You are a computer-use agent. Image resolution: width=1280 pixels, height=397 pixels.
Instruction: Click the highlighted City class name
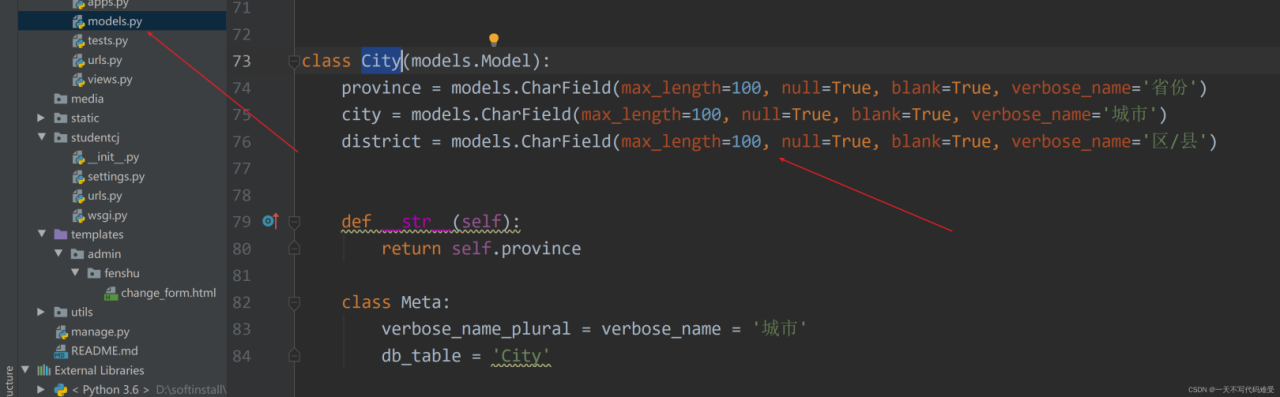pos(381,61)
